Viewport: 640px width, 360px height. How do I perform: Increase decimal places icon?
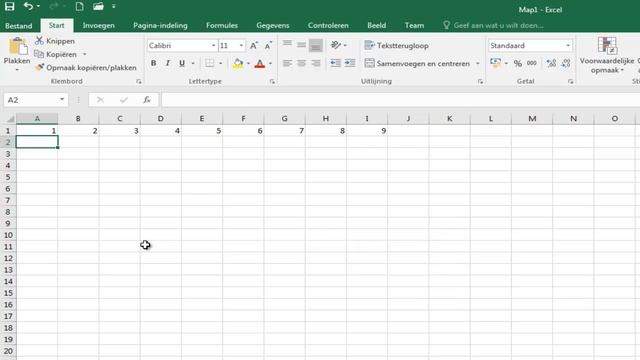(551, 63)
